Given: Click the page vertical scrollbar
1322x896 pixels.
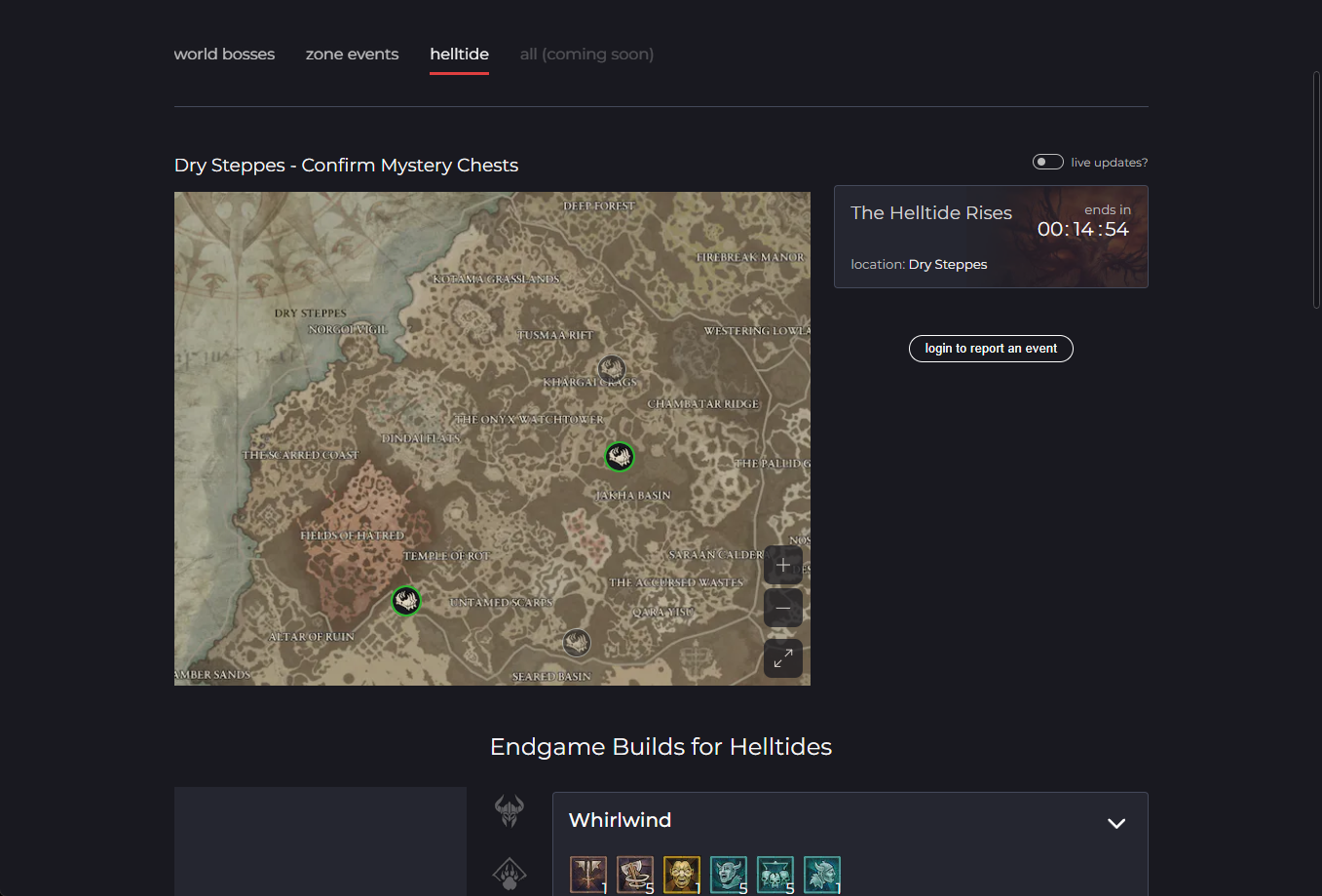Looking at the screenshot, I should point(1317,190).
